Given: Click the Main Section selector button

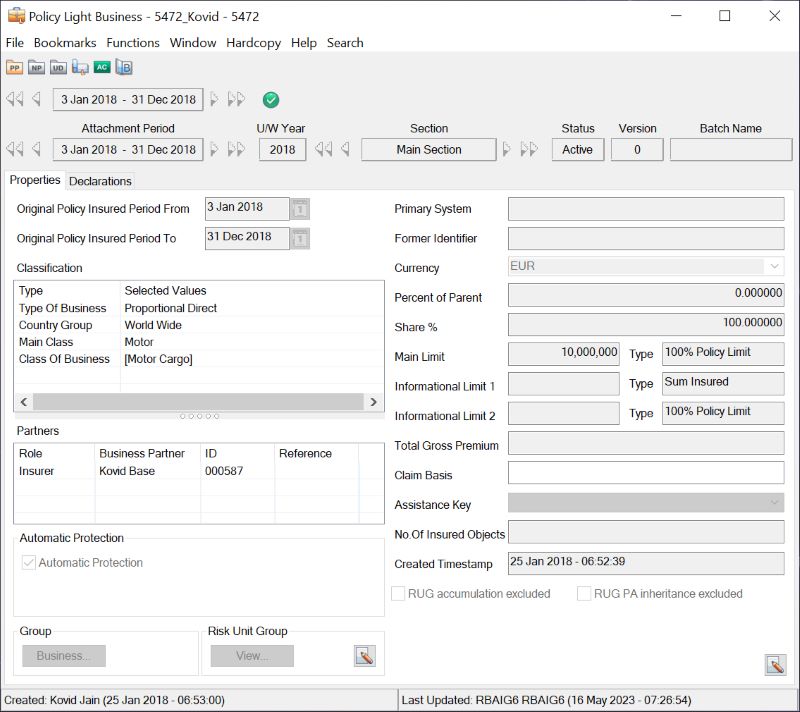Looking at the screenshot, I should pyautogui.click(x=428, y=150).
